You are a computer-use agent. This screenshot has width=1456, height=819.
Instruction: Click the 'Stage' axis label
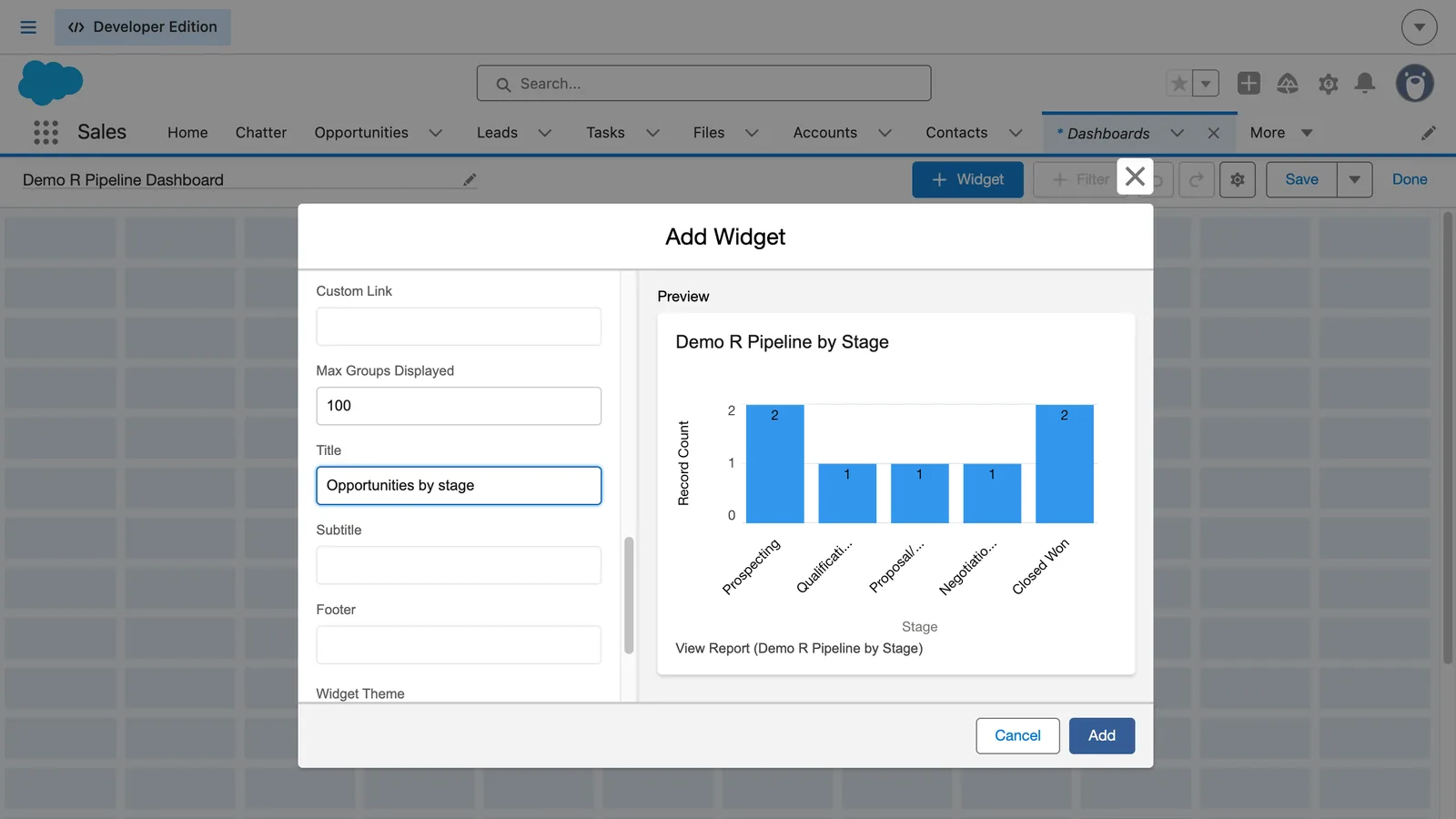coord(919,627)
